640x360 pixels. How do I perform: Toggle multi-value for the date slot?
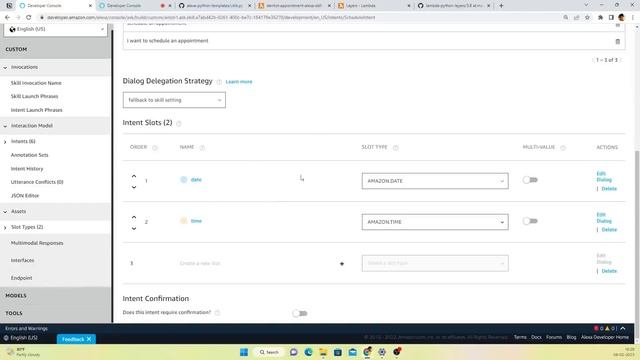(x=530, y=180)
